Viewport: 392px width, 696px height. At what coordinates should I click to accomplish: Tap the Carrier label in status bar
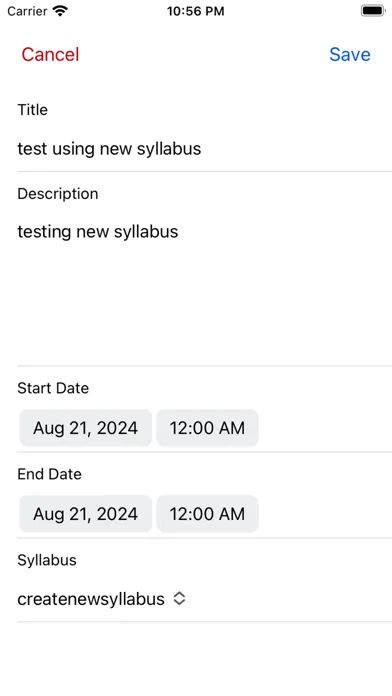27,11
